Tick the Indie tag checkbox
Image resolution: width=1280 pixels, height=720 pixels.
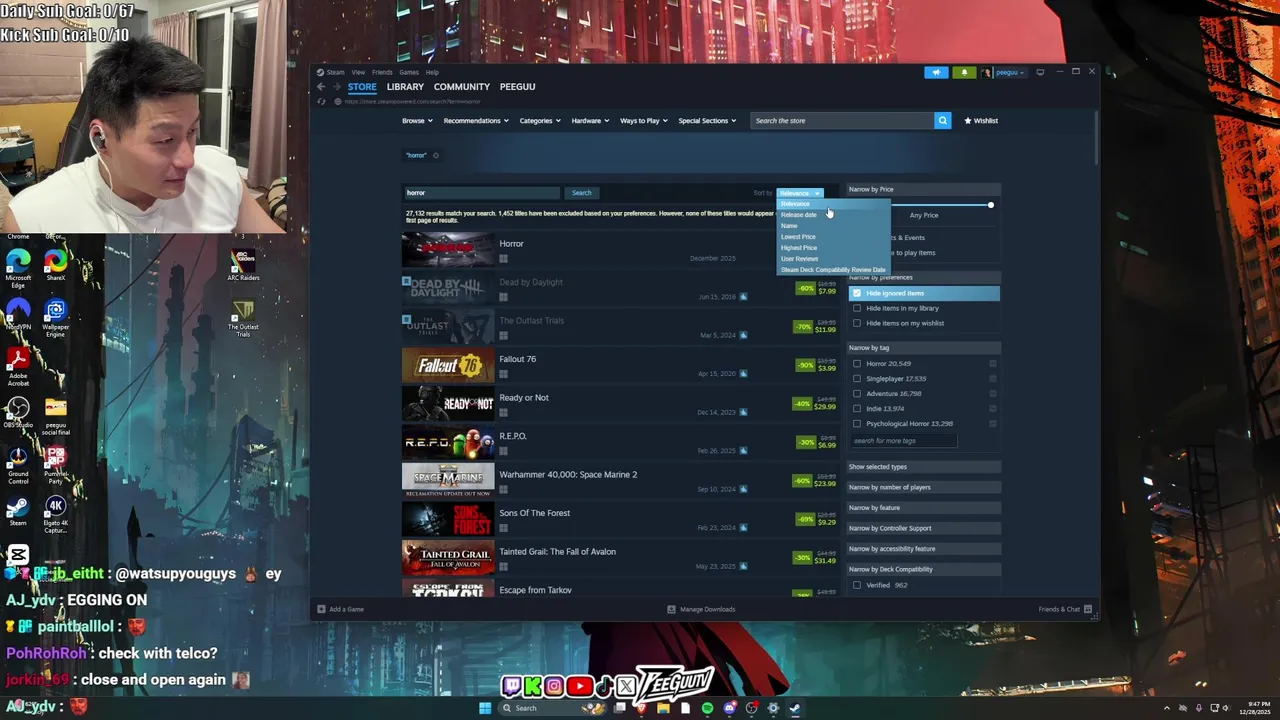(857, 409)
